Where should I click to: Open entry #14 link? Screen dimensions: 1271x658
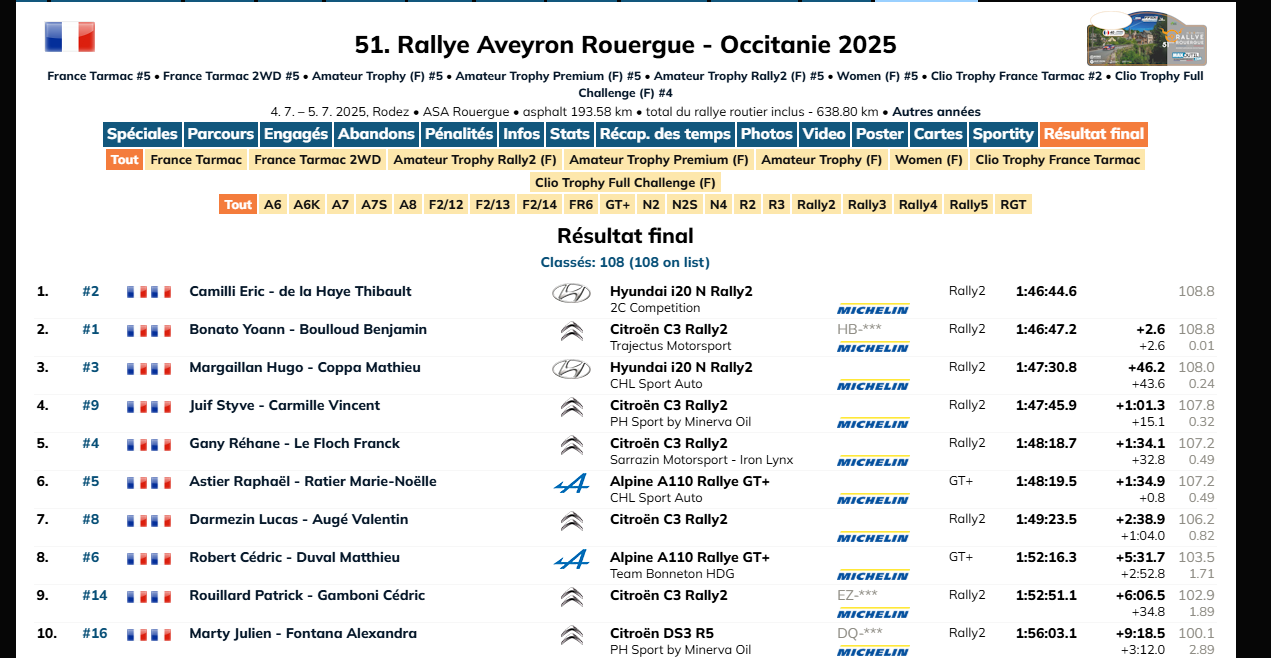coord(95,596)
